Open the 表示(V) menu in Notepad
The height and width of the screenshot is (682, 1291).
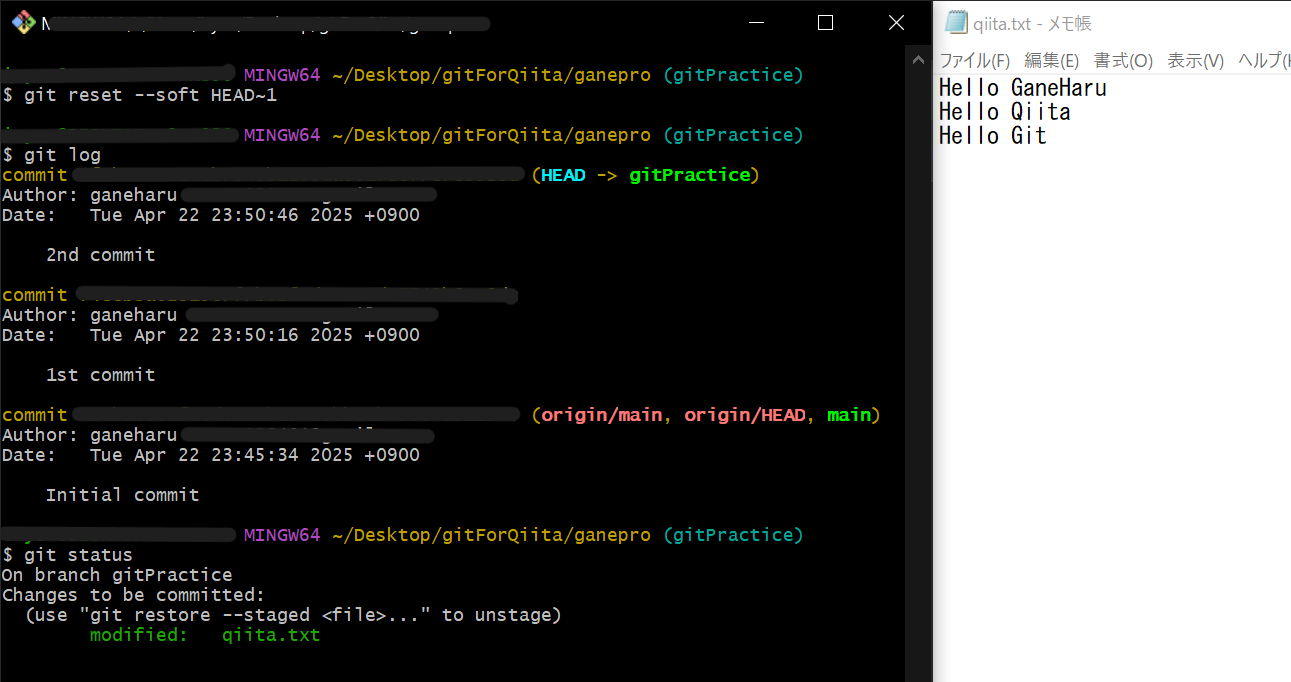pyautogui.click(x=1195, y=61)
